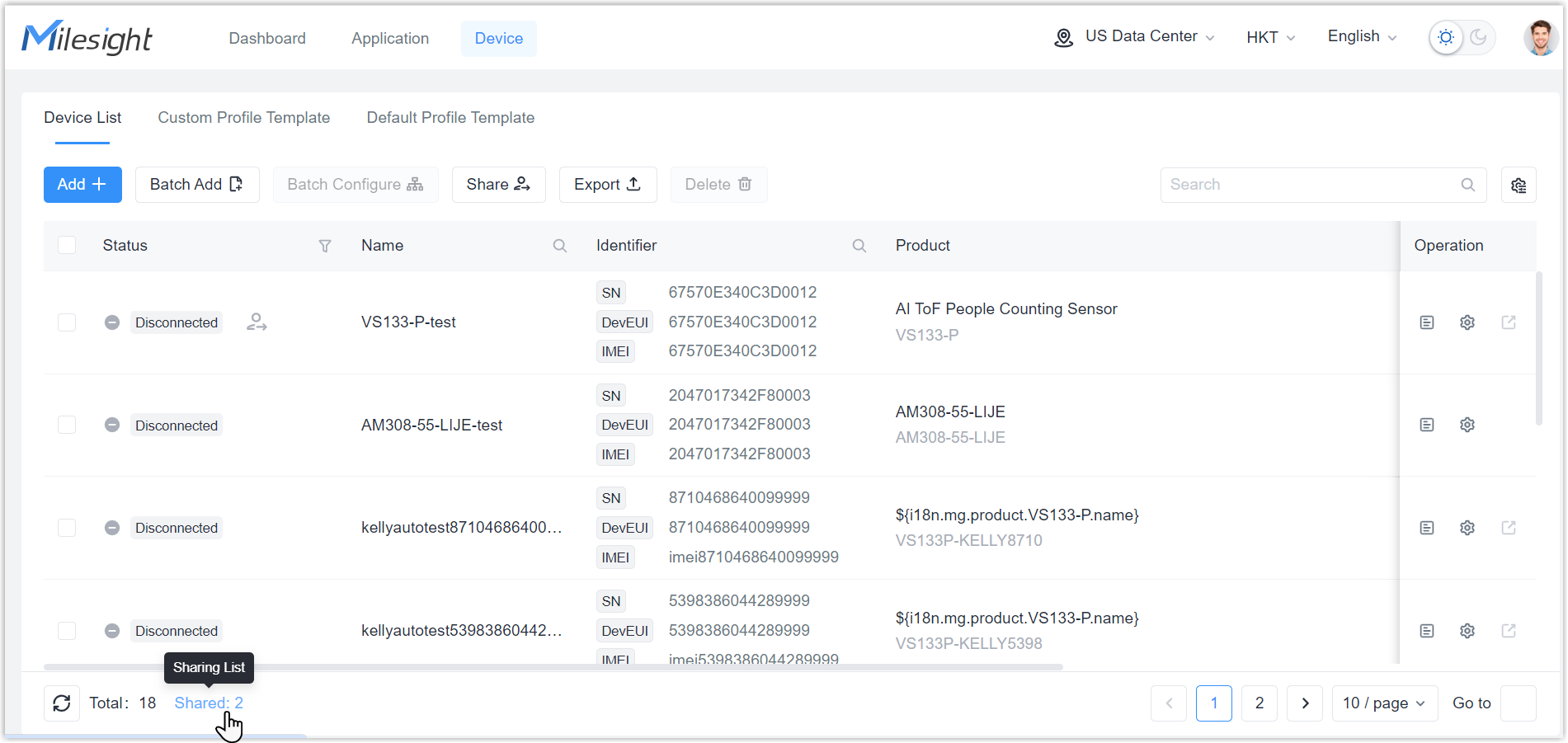The width and height of the screenshot is (1568, 743).
Task: Click the Batch Add button
Action: [197, 185]
